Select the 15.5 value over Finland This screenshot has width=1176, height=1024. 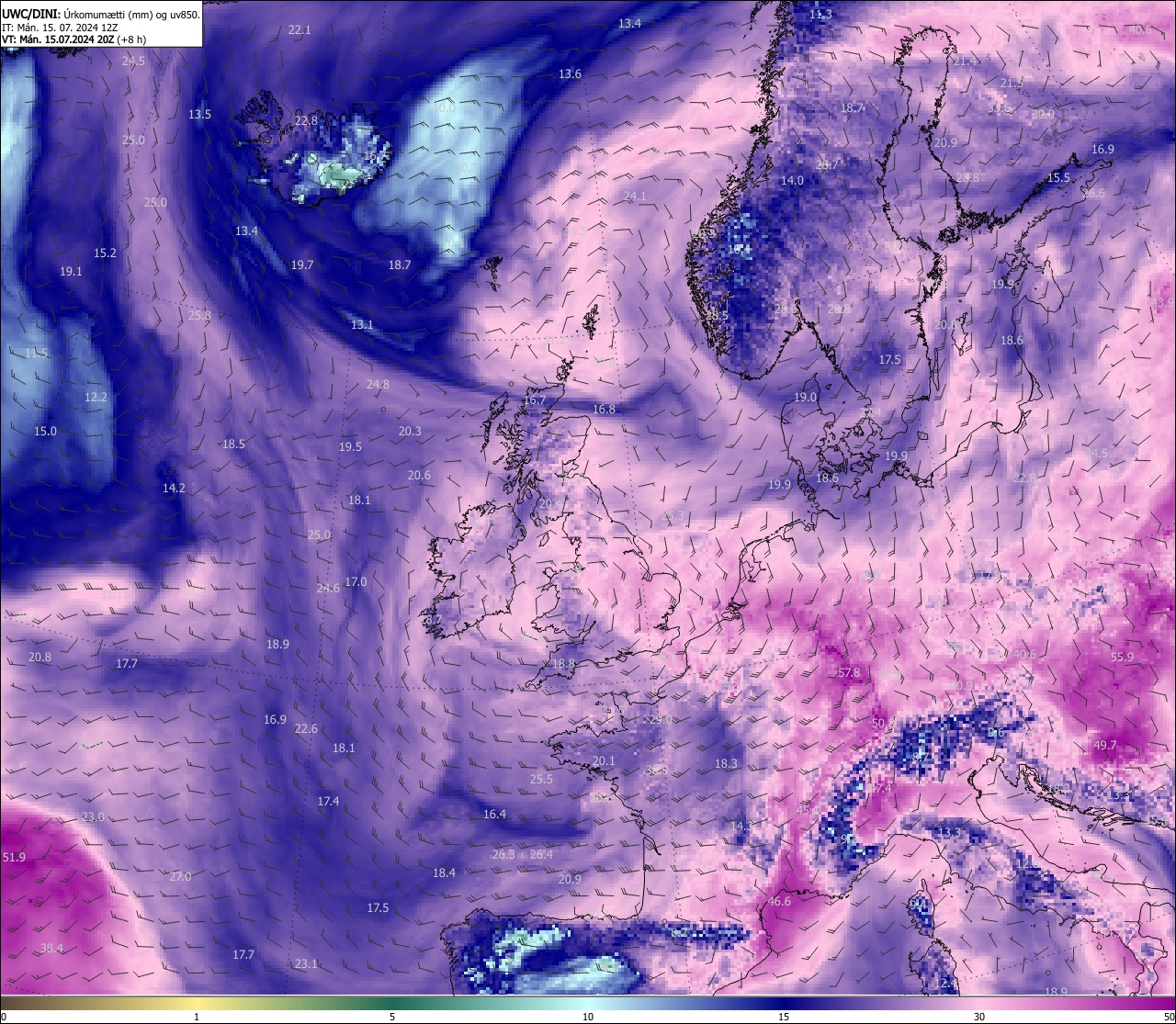[x=1058, y=177]
